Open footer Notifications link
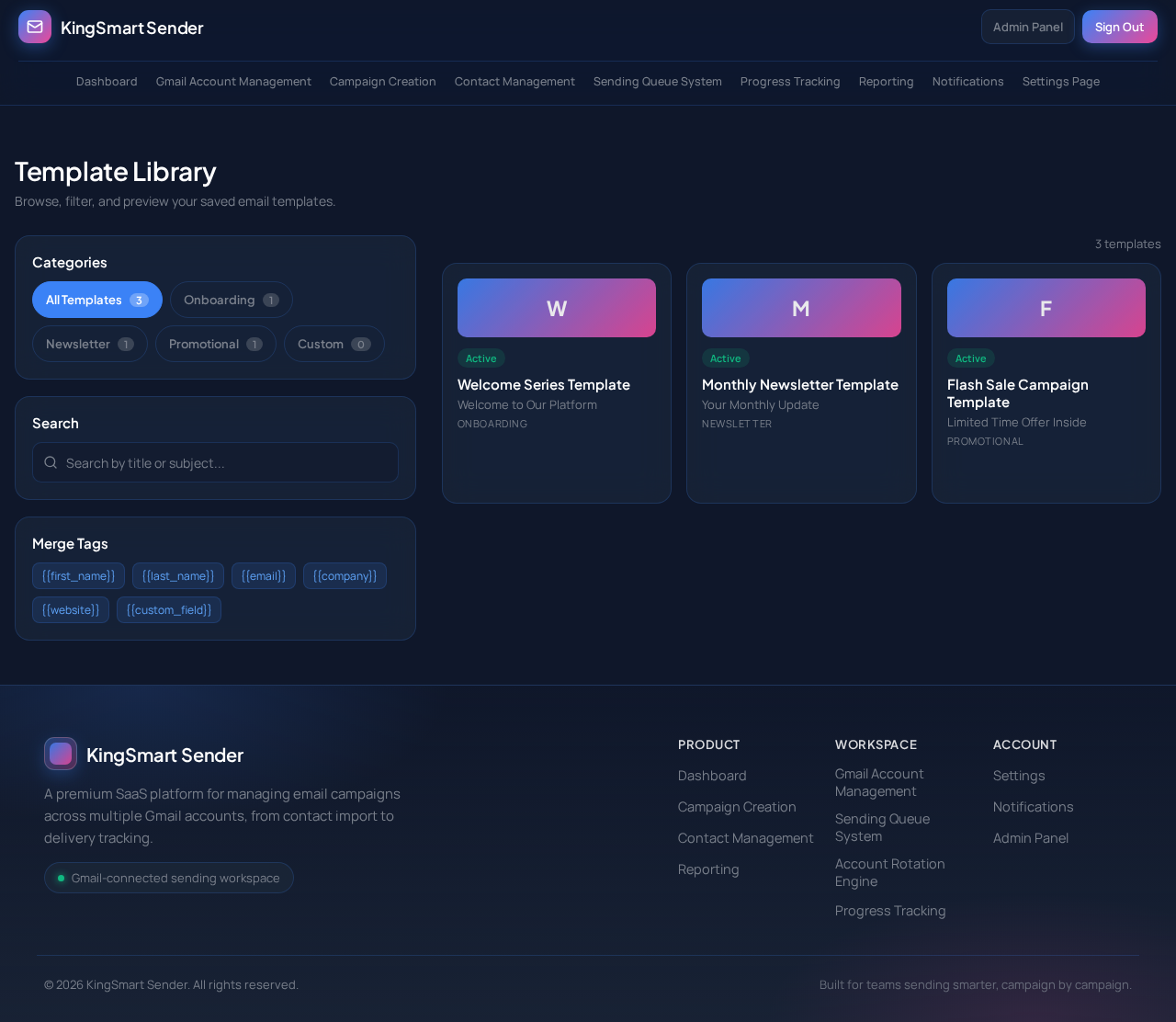1176x1022 pixels. pyautogui.click(x=1034, y=807)
